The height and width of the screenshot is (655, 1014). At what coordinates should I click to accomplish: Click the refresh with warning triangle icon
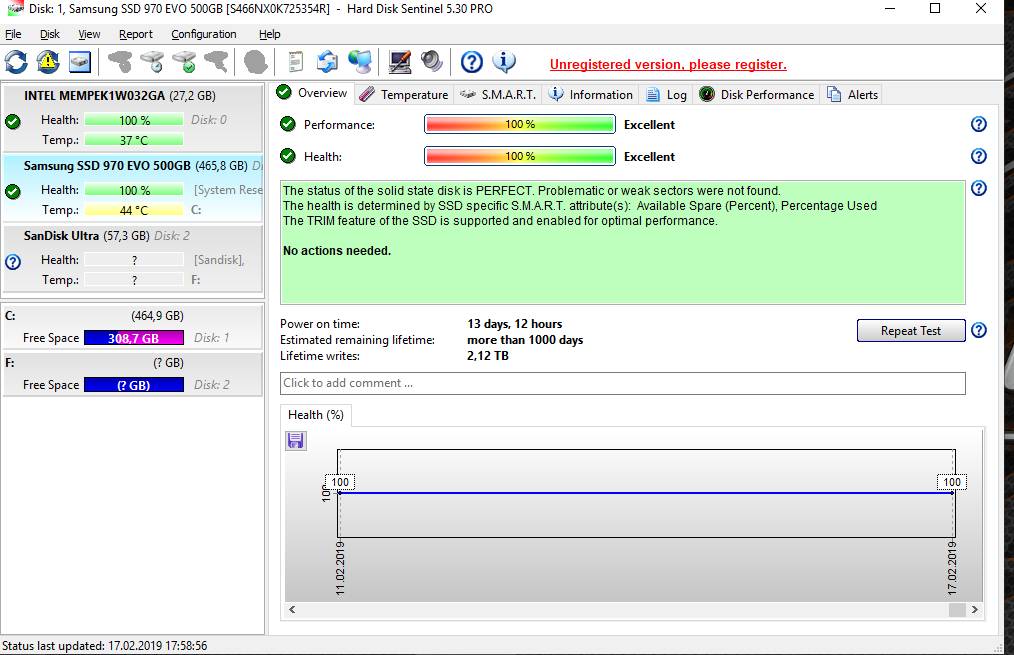(x=48, y=62)
